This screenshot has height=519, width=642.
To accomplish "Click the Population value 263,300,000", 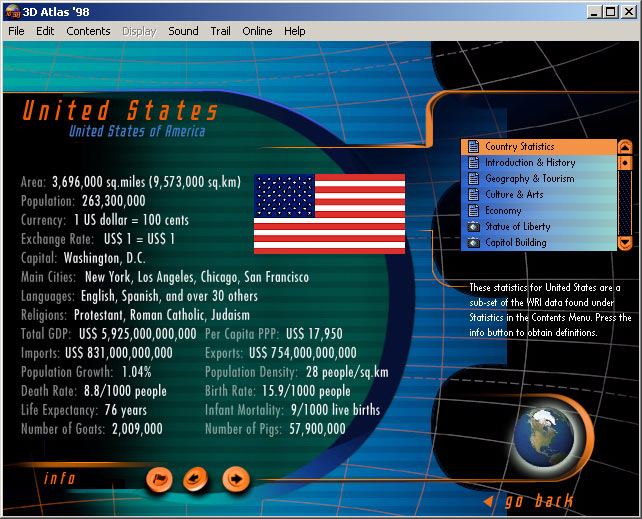I will [x=114, y=201].
